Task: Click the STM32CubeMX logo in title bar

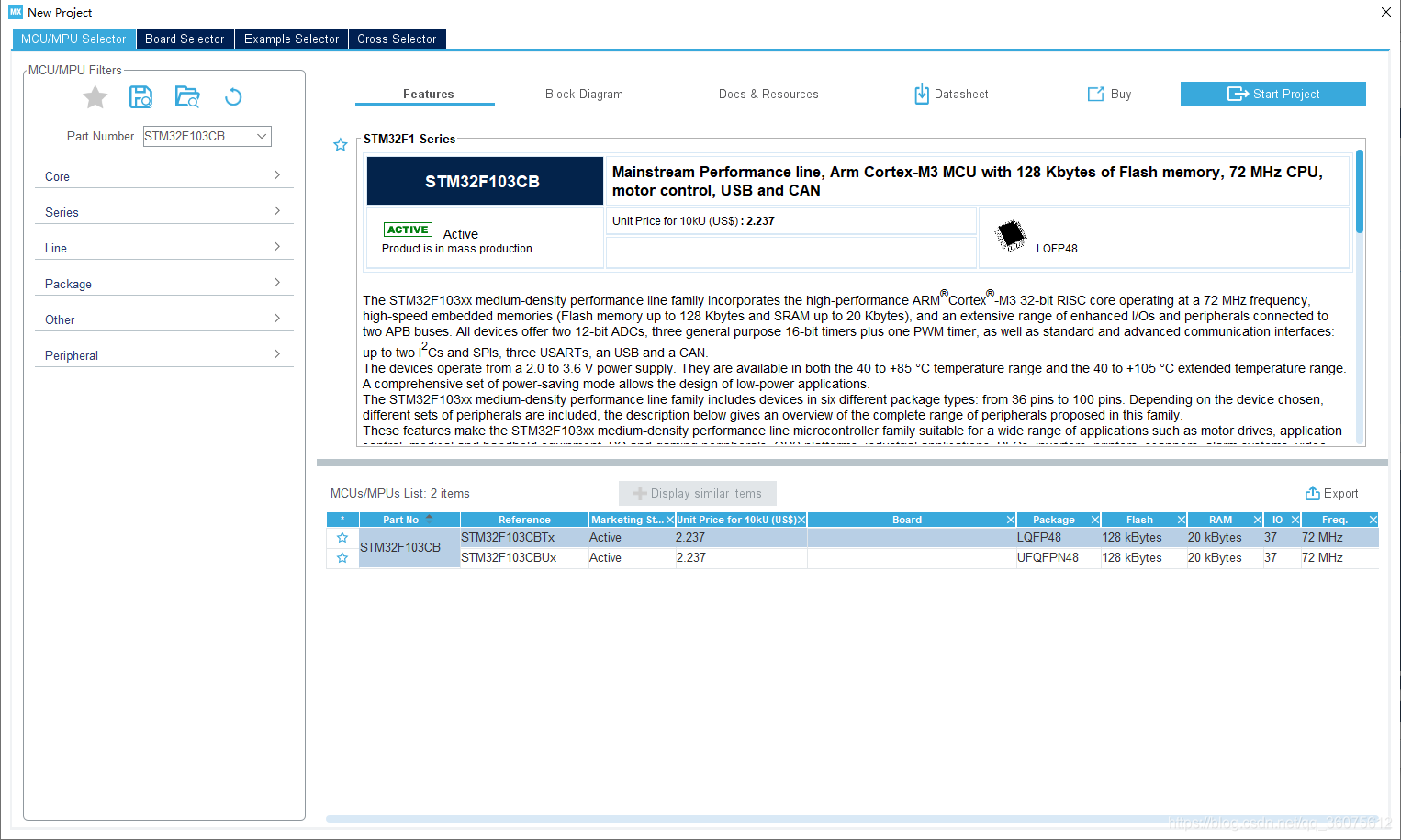Action: coord(16,12)
